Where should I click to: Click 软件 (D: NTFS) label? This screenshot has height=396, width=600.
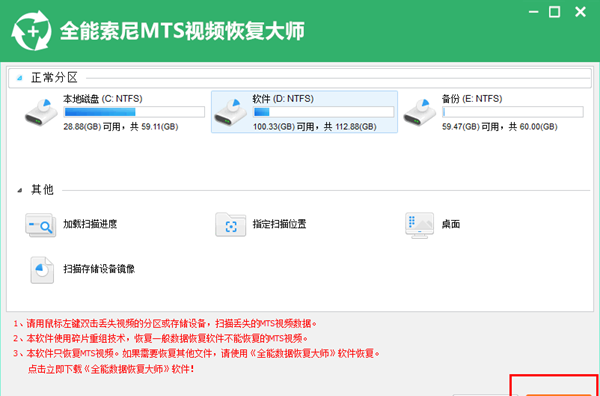(x=283, y=99)
